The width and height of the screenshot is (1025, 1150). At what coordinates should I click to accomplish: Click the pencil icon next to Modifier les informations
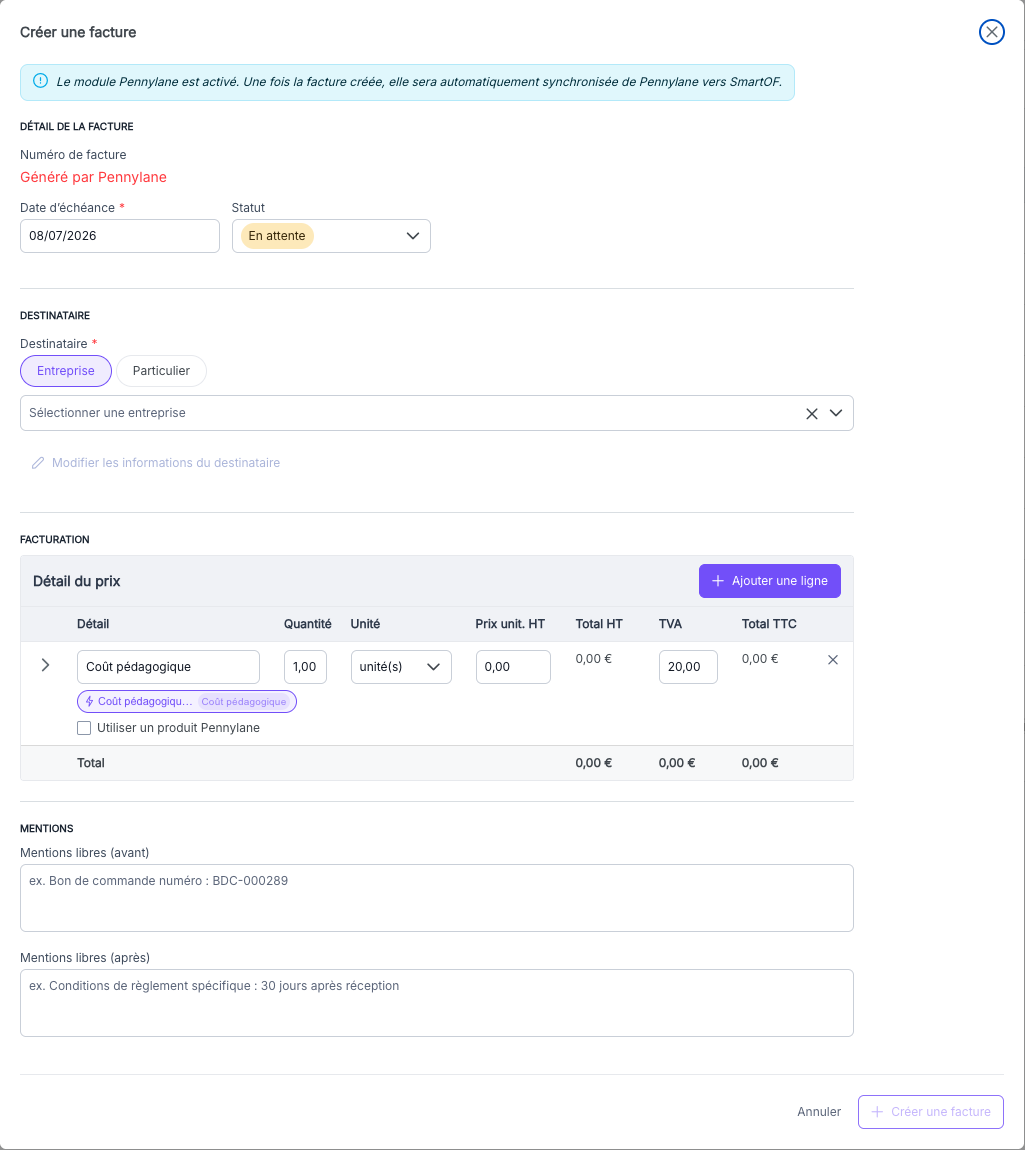pos(38,463)
